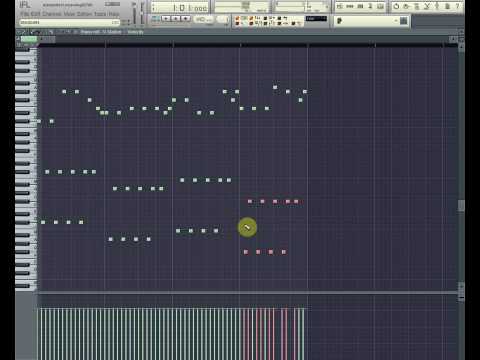The width and height of the screenshot is (480, 360).
Task: Toggle first bottom-row recording panel icon
Action: coord(237,23)
